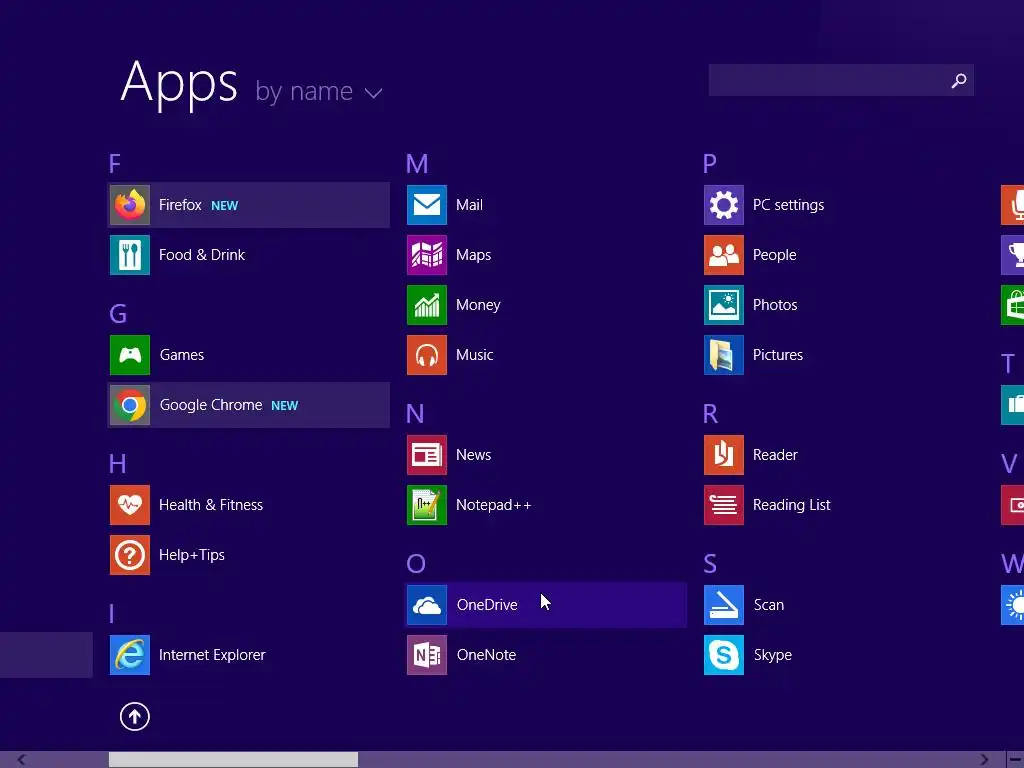Screen dimensions: 1024x768
Task: Click the 'Google Chrome' label text
Action: 211,405
